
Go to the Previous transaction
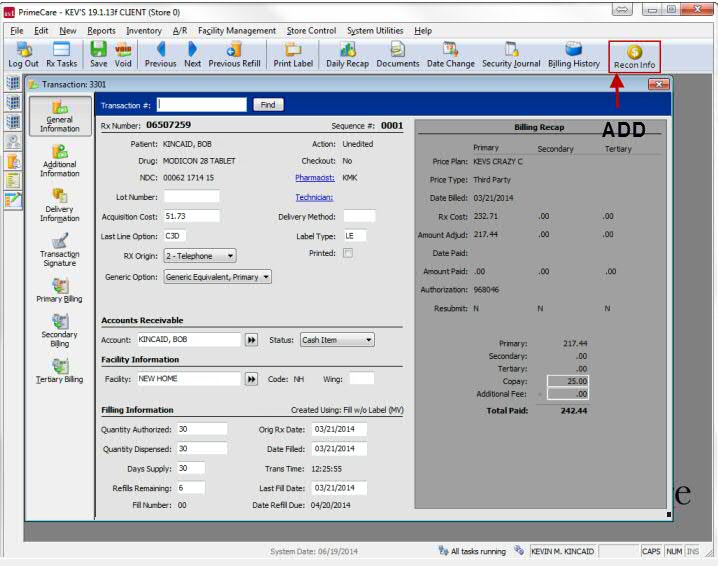click(x=160, y=55)
